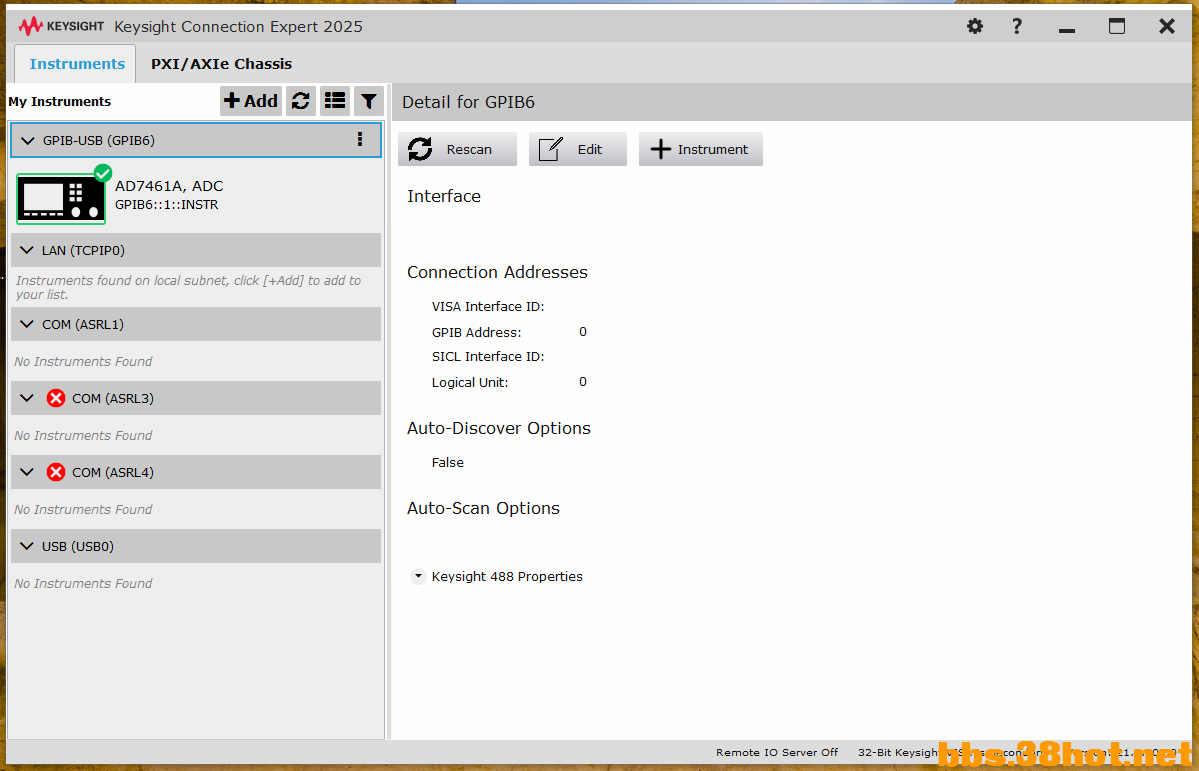The width and height of the screenshot is (1199, 771).
Task: Click the Auto-Discover Options False value
Action: pyautogui.click(x=448, y=463)
